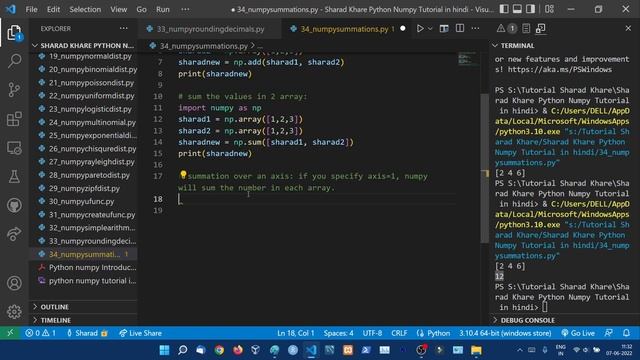
Task: Open the Testing flask view
Action: coord(14,176)
